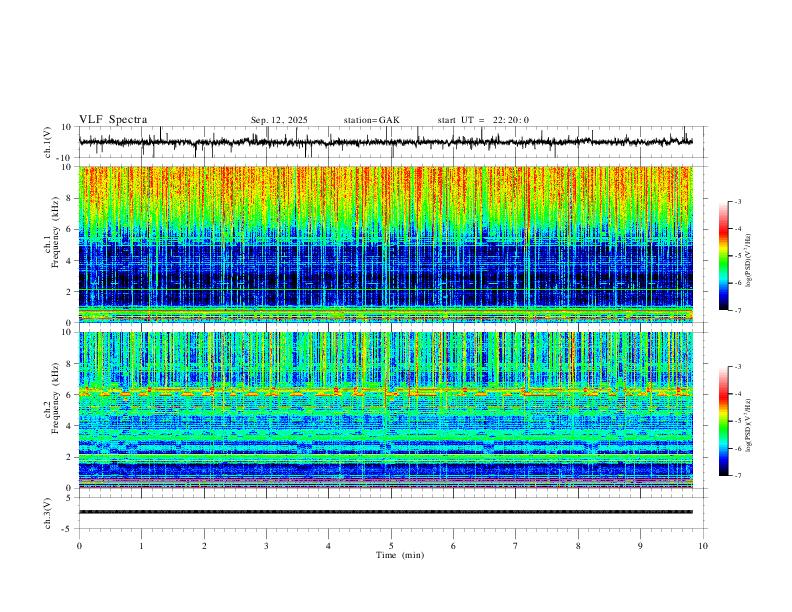Click the ch.1 voltage waveform trace

coord(386,142)
